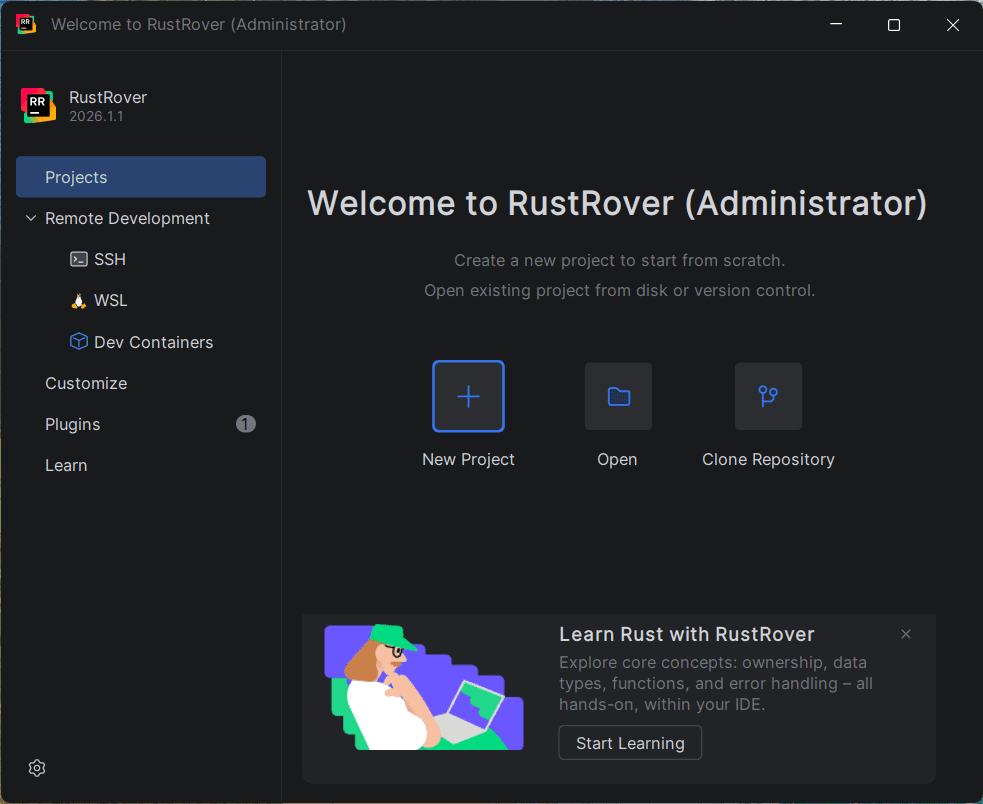
Task: Collapse the Remote Development section
Action: 31,218
